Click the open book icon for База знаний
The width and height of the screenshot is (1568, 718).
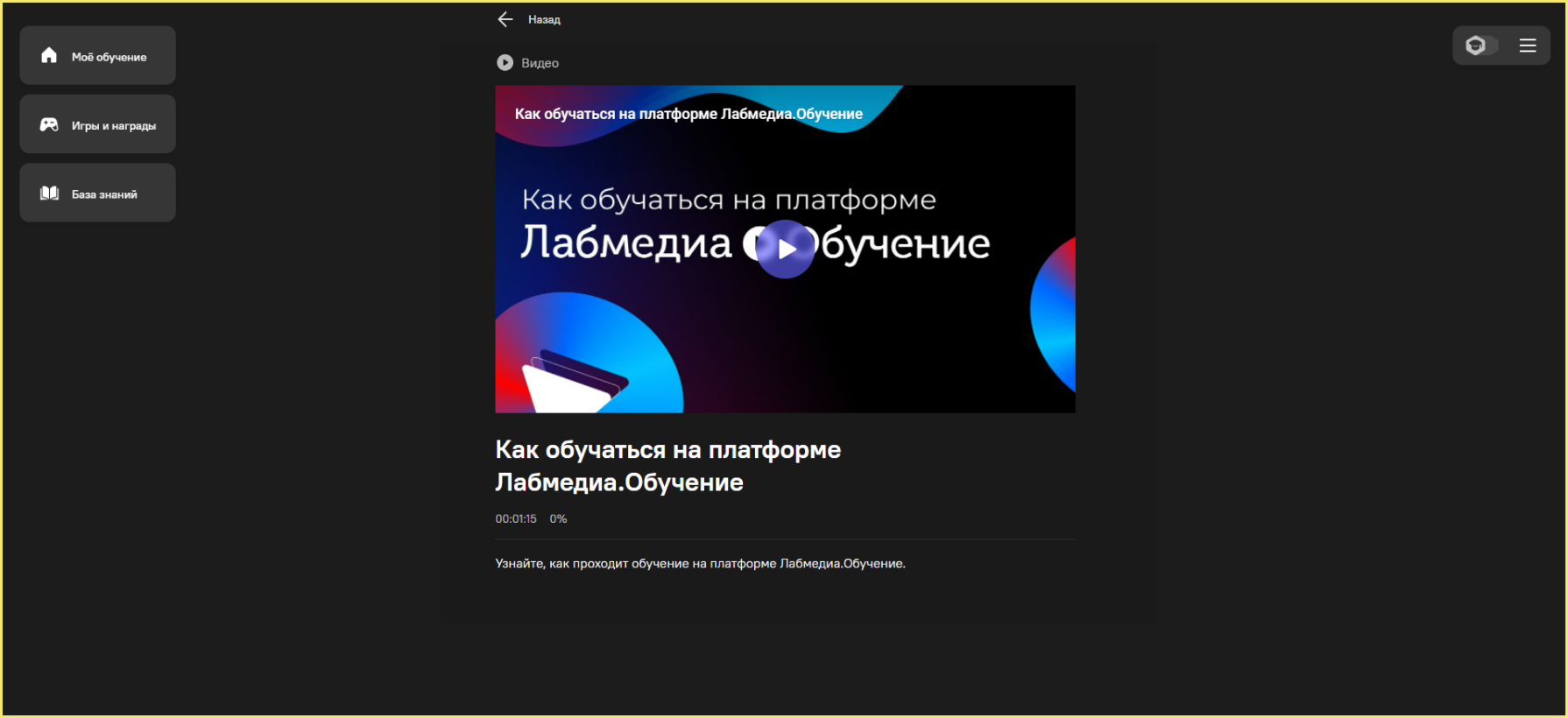(49, 193)
